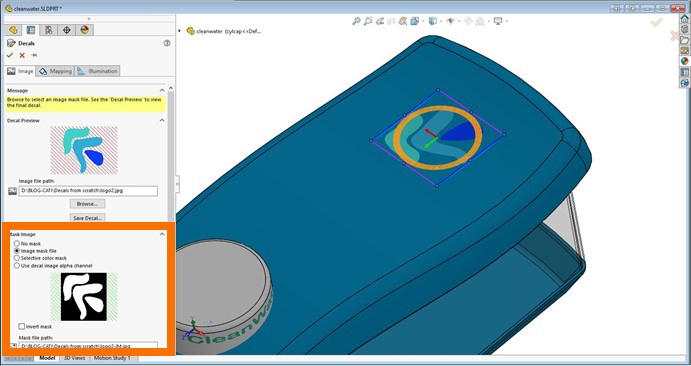Open View Settings monitor icon
This screenshot has height=366, width=691.
point(498,21)
